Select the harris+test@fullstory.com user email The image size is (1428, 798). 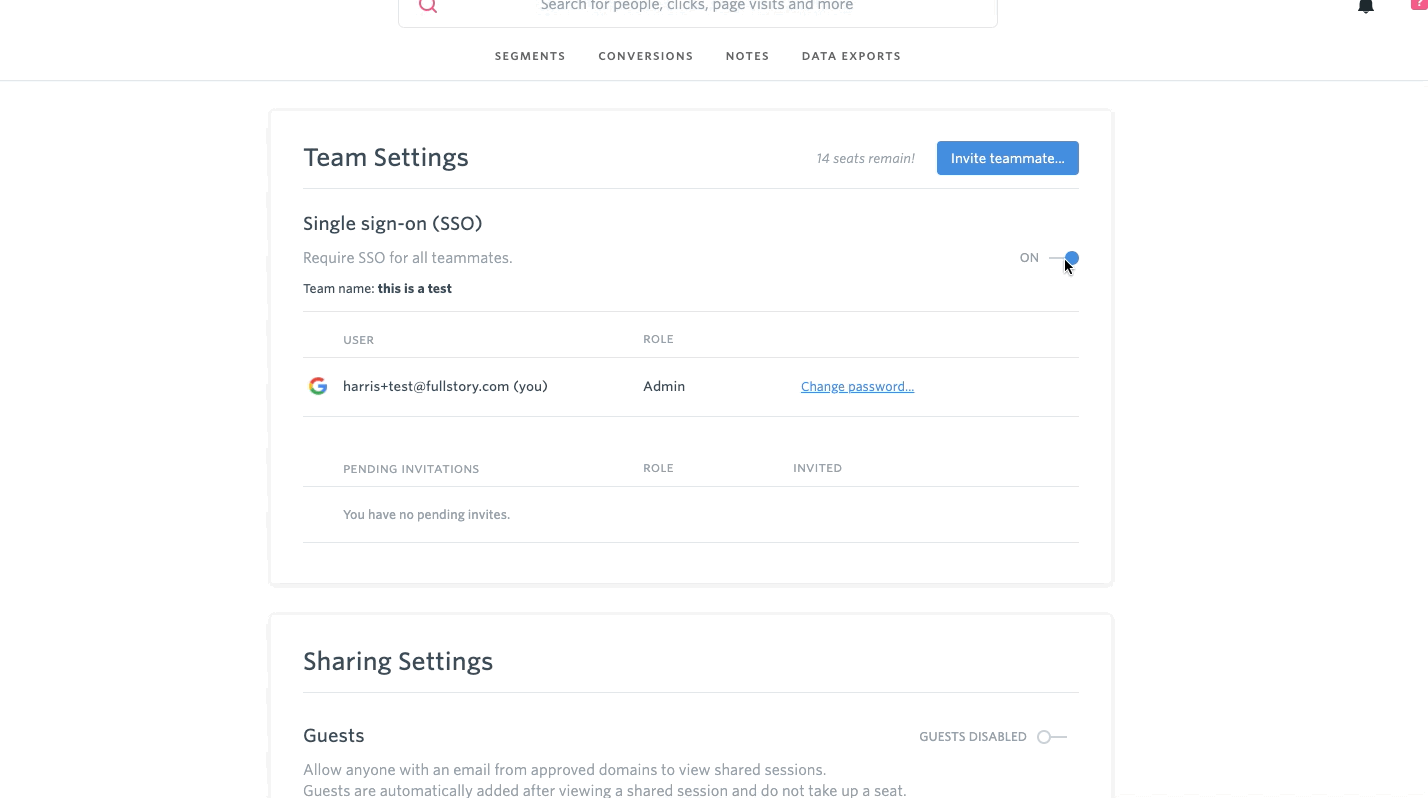coord(445,386)
